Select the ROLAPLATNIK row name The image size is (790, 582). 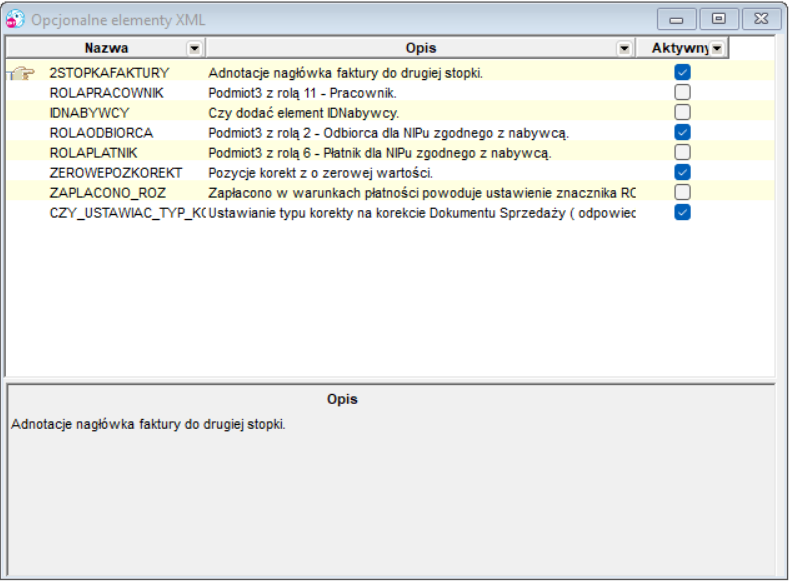pyautogui.click(x=93, y=153)
